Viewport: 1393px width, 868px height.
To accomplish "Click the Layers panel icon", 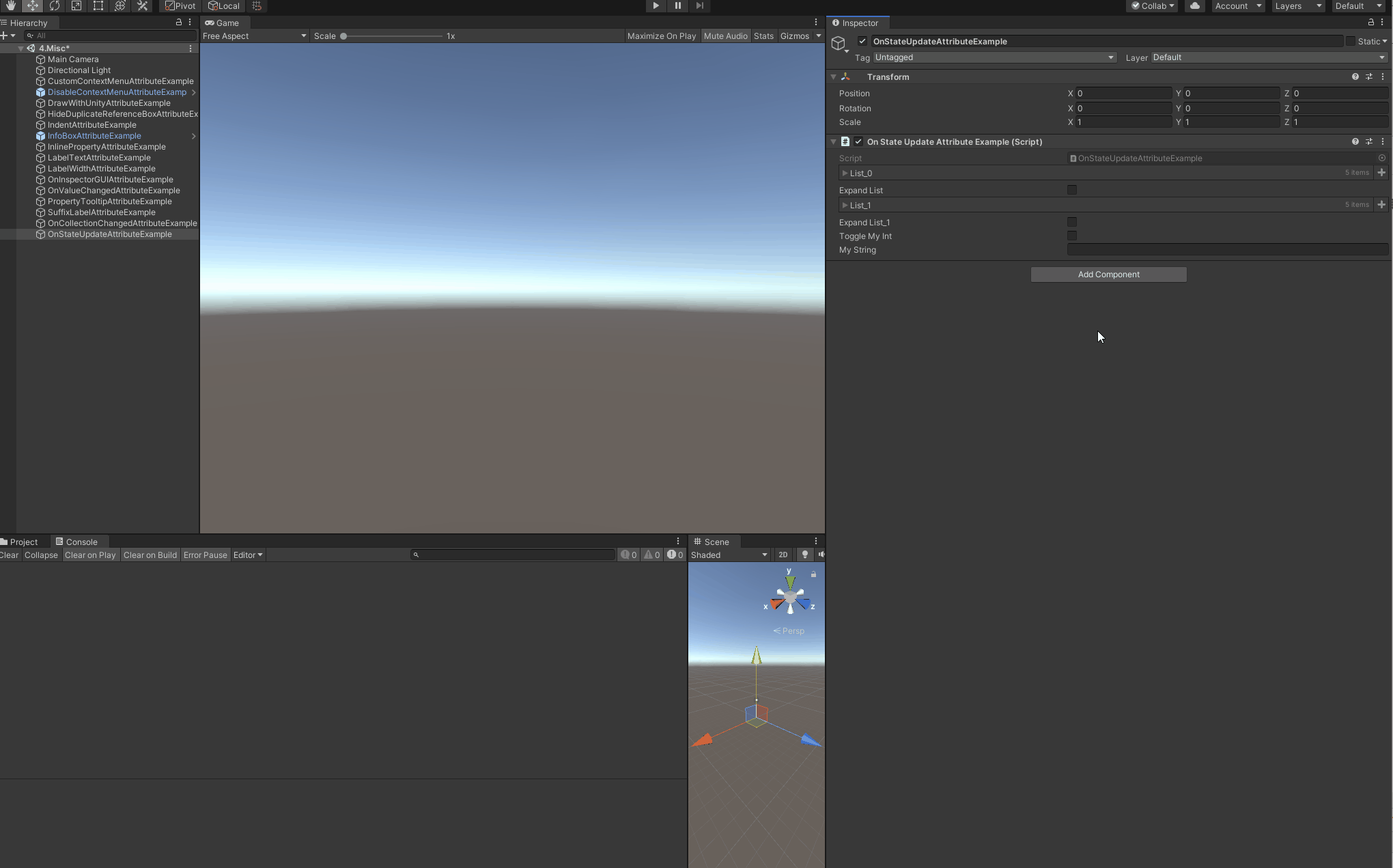I will coord(1300,6).
